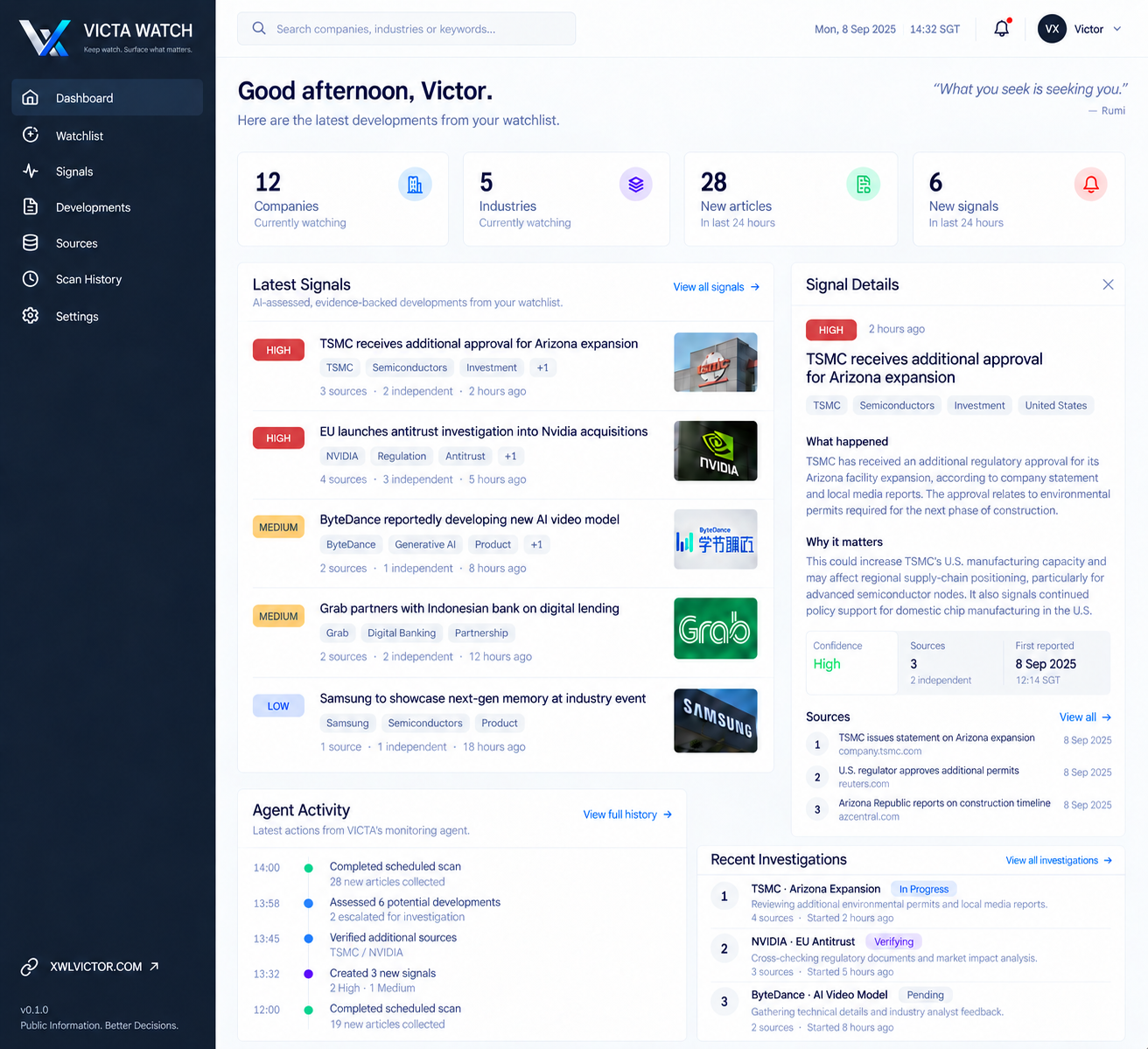Open source U.S. regulator approves additional permits
This screenshot has width=1148, height=1049.
[x=958, y=777]
